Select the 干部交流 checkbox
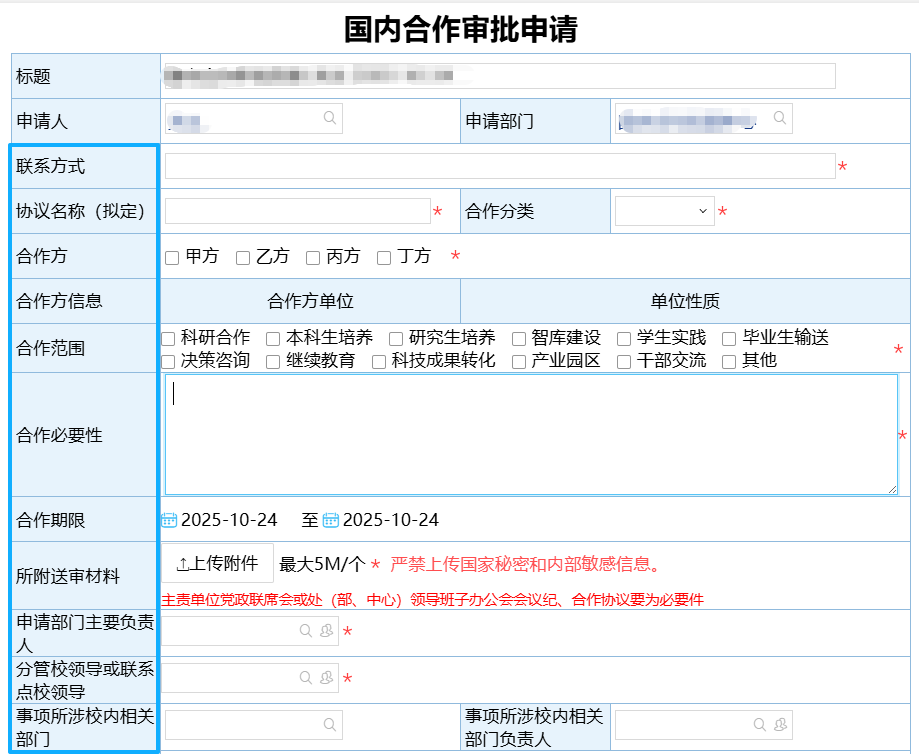Viewport: 919px width, 754px height. (x=624, y=362)
